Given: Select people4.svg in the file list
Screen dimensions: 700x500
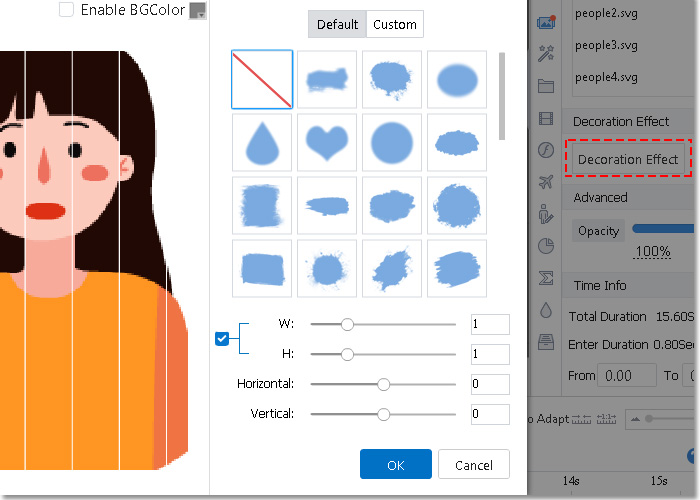Looking at the screenshot, I should (x=606, y=78).
